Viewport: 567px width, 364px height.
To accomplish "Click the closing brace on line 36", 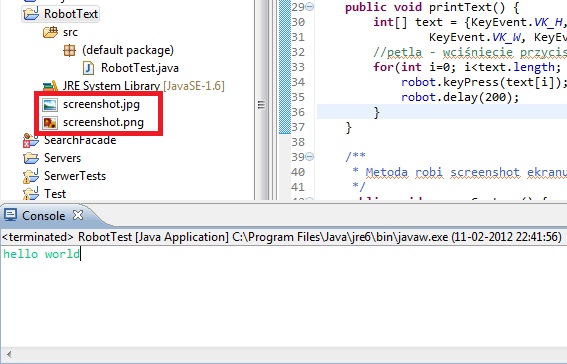I will pos(376,113).
